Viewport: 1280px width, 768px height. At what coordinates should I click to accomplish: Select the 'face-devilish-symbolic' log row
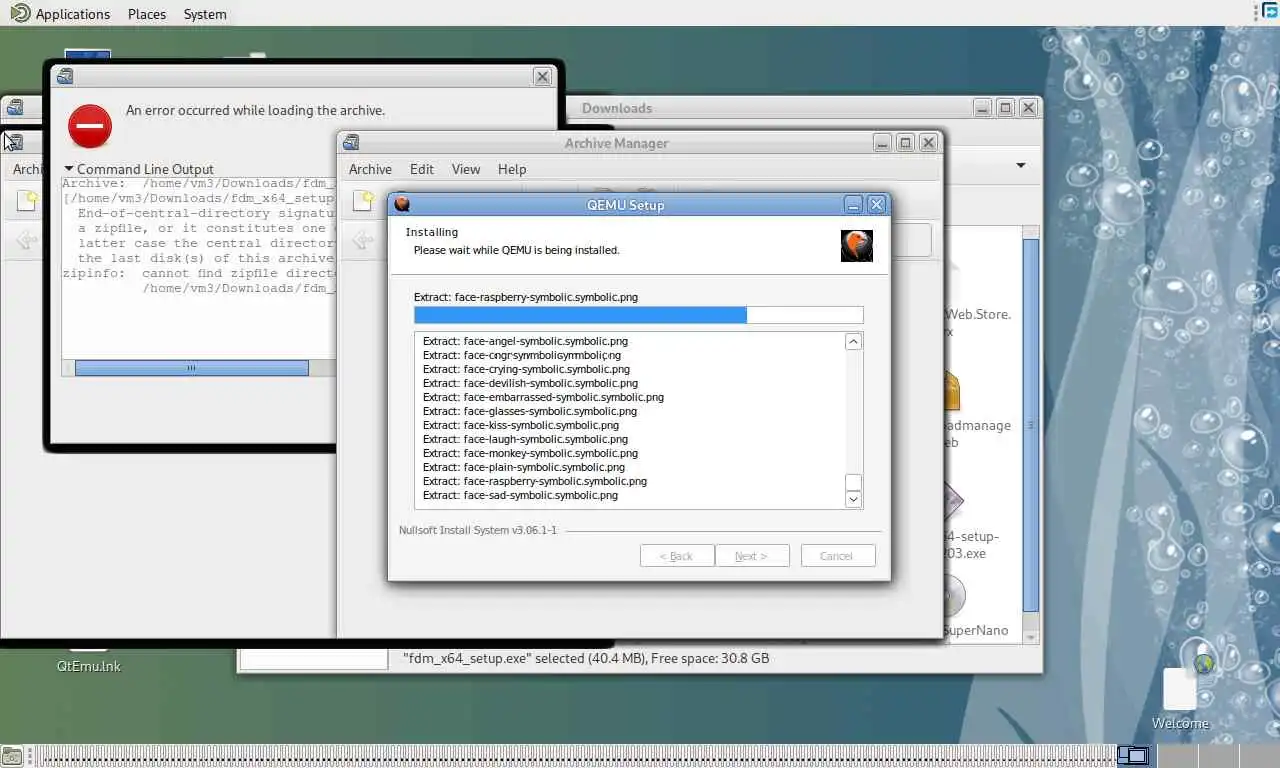tap(530, 383)
